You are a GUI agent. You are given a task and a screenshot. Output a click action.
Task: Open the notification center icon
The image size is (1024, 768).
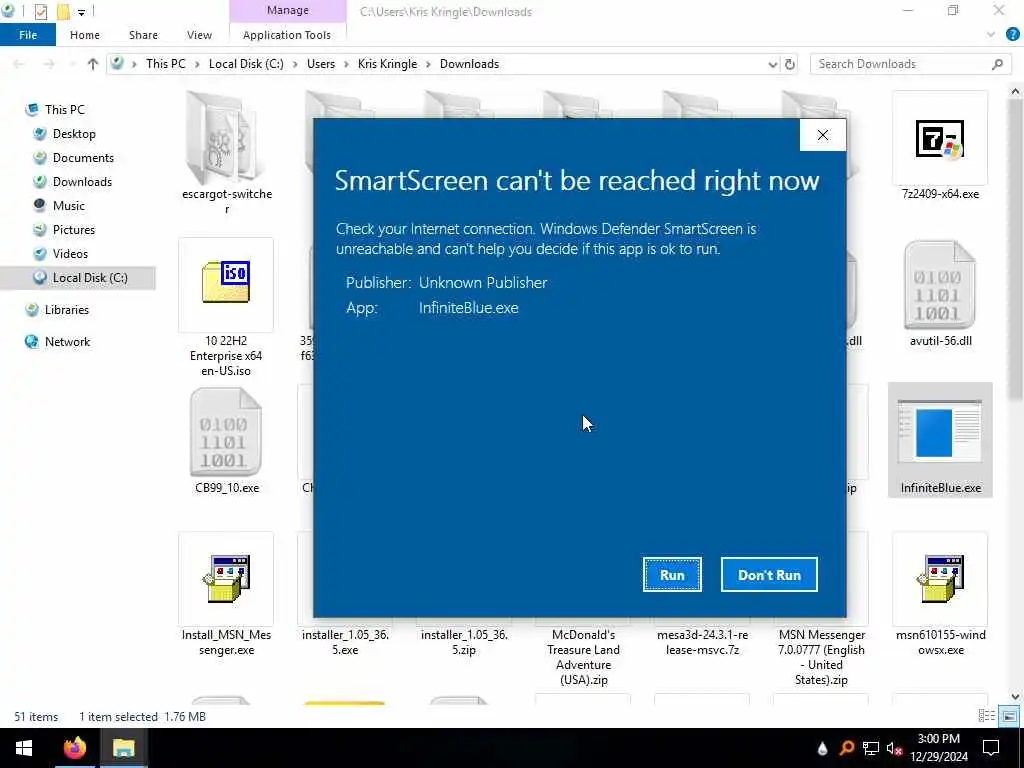[x=991, y=748]
